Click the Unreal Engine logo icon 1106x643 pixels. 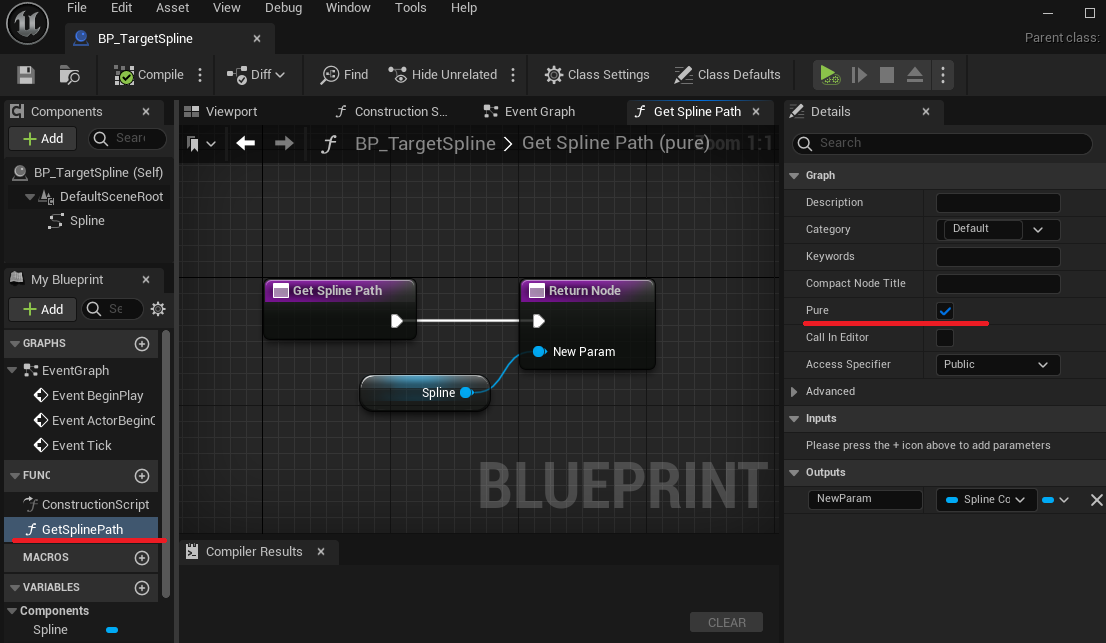[28, 23]
